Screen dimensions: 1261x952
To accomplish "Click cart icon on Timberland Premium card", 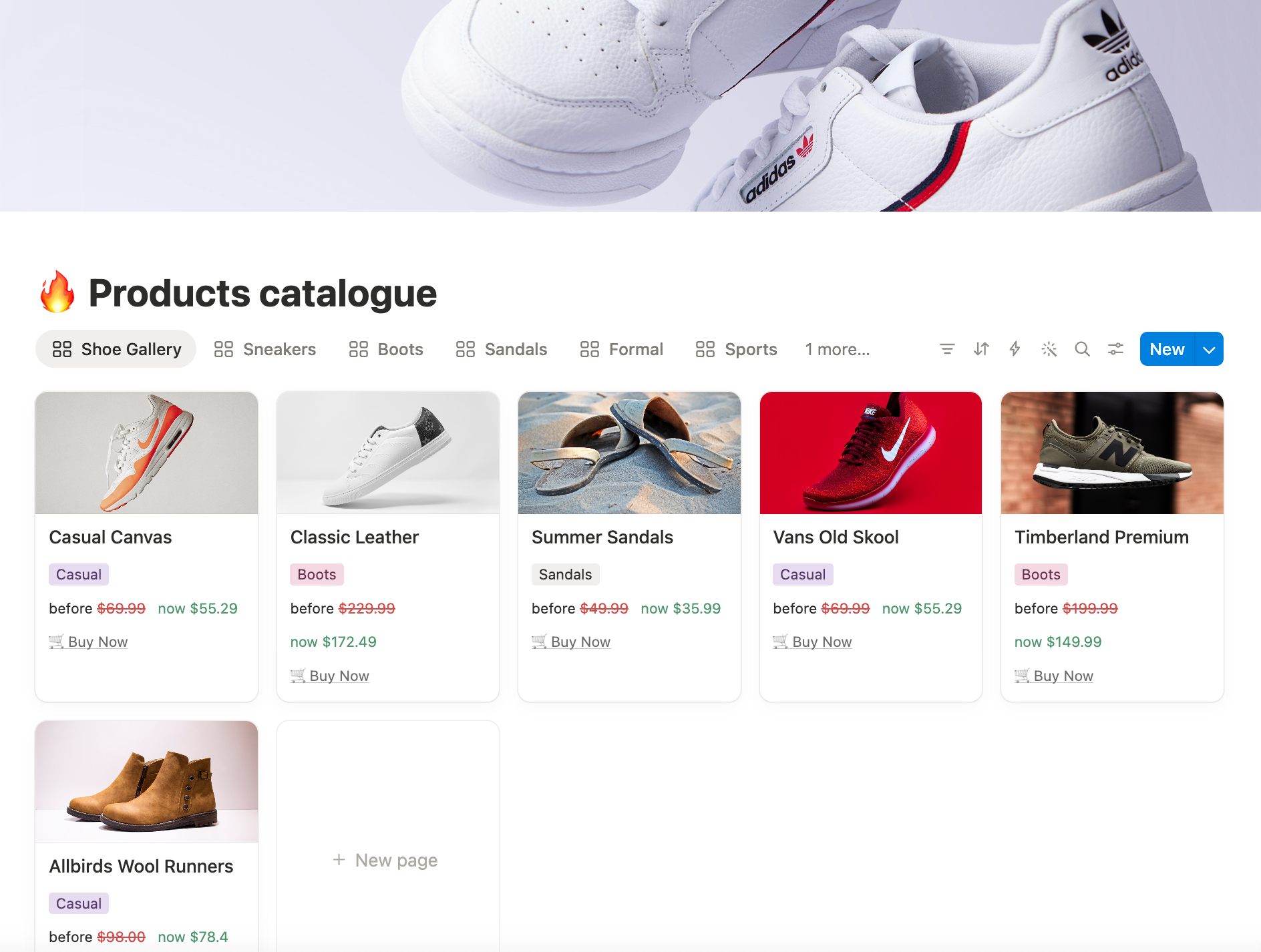I will pos(1022,676).
